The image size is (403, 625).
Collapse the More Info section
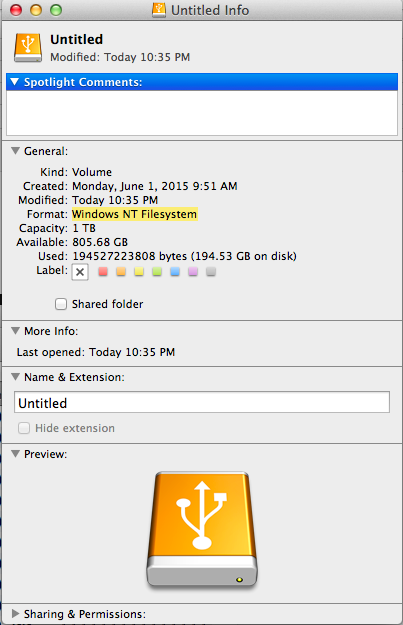point(16,331)
